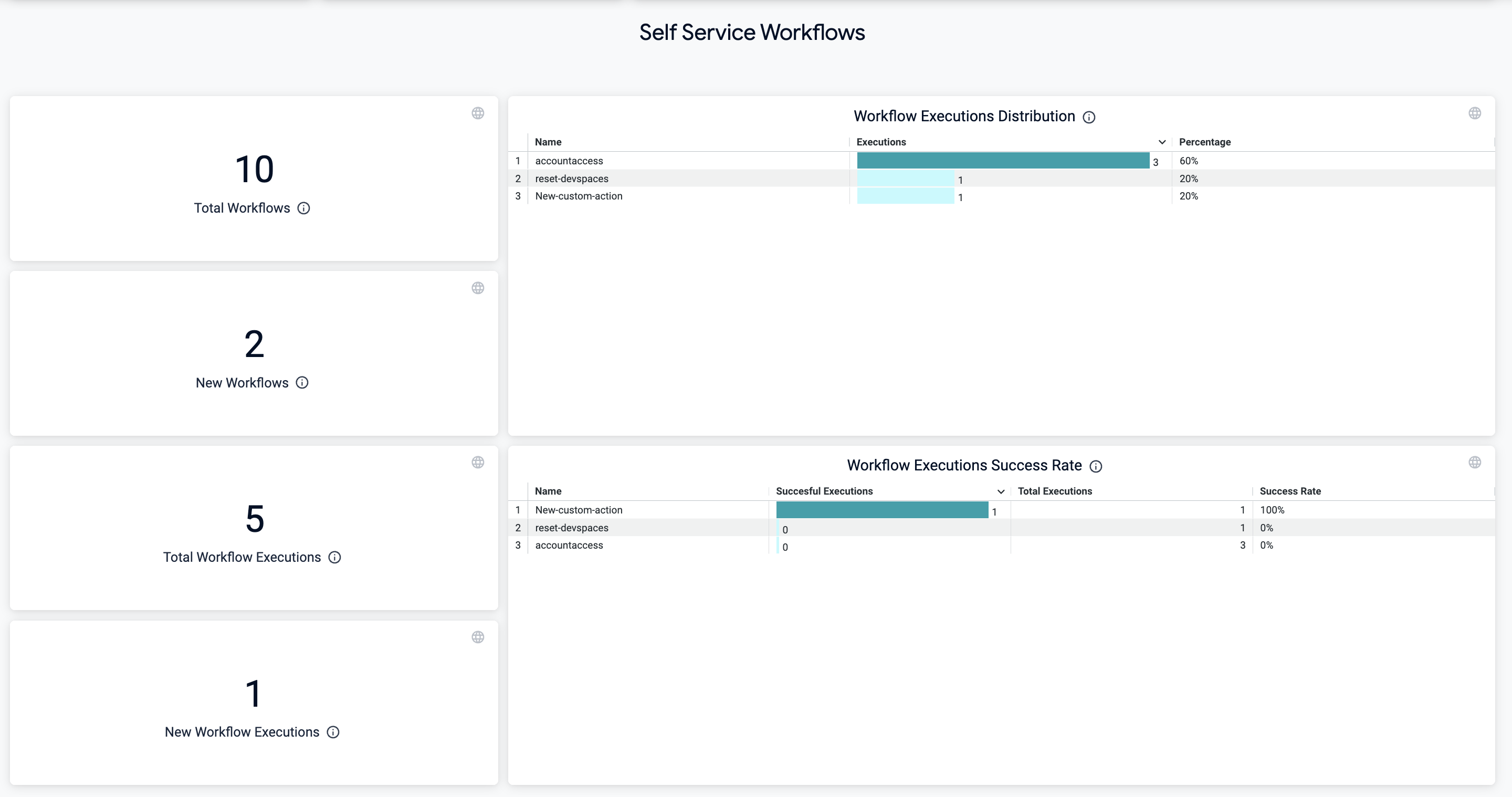Click globe icon on Total Workflows card
Viewport: 1512px width, 797px height.
(478, 113)
